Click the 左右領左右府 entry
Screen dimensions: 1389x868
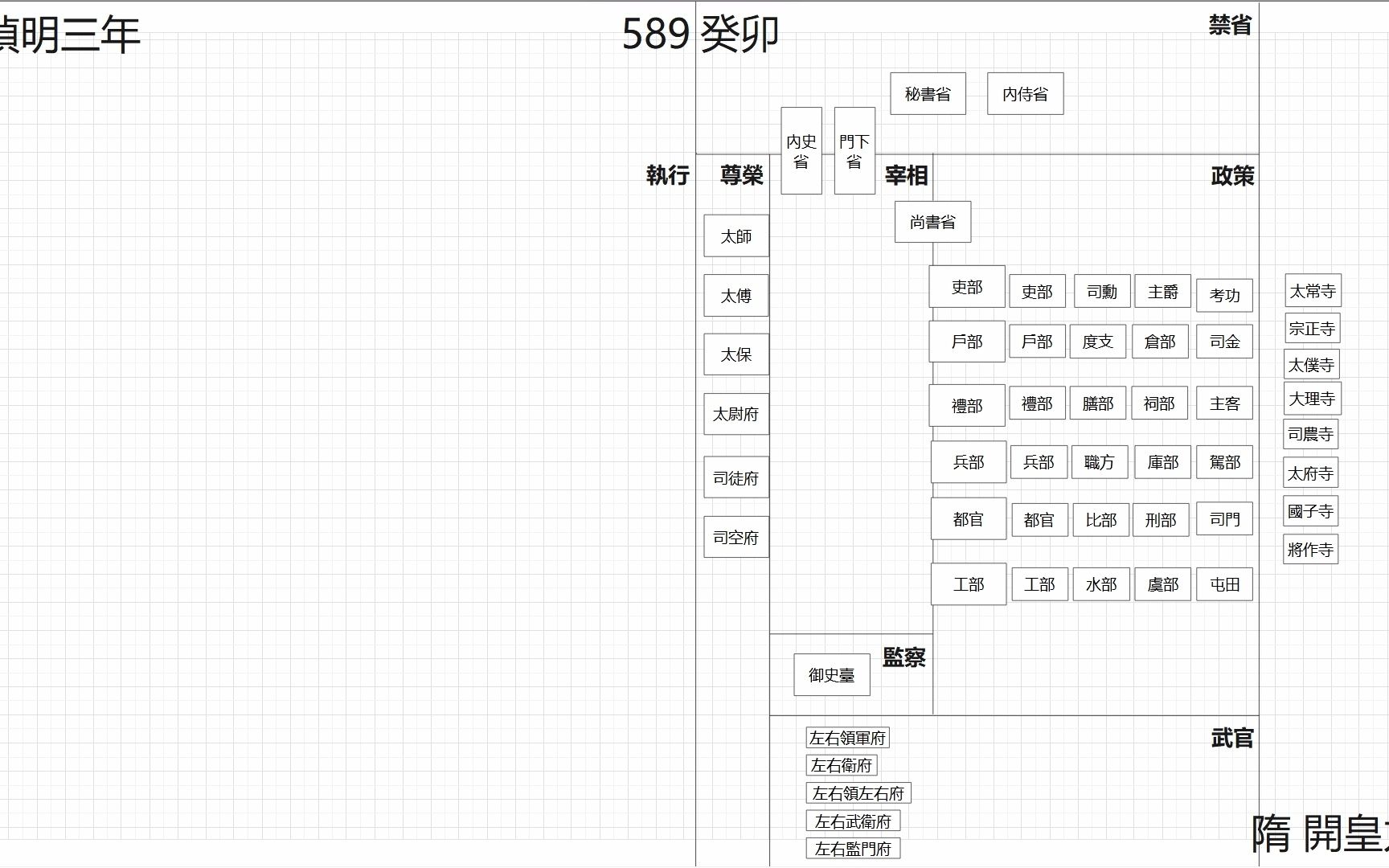(x=858, y=793)
